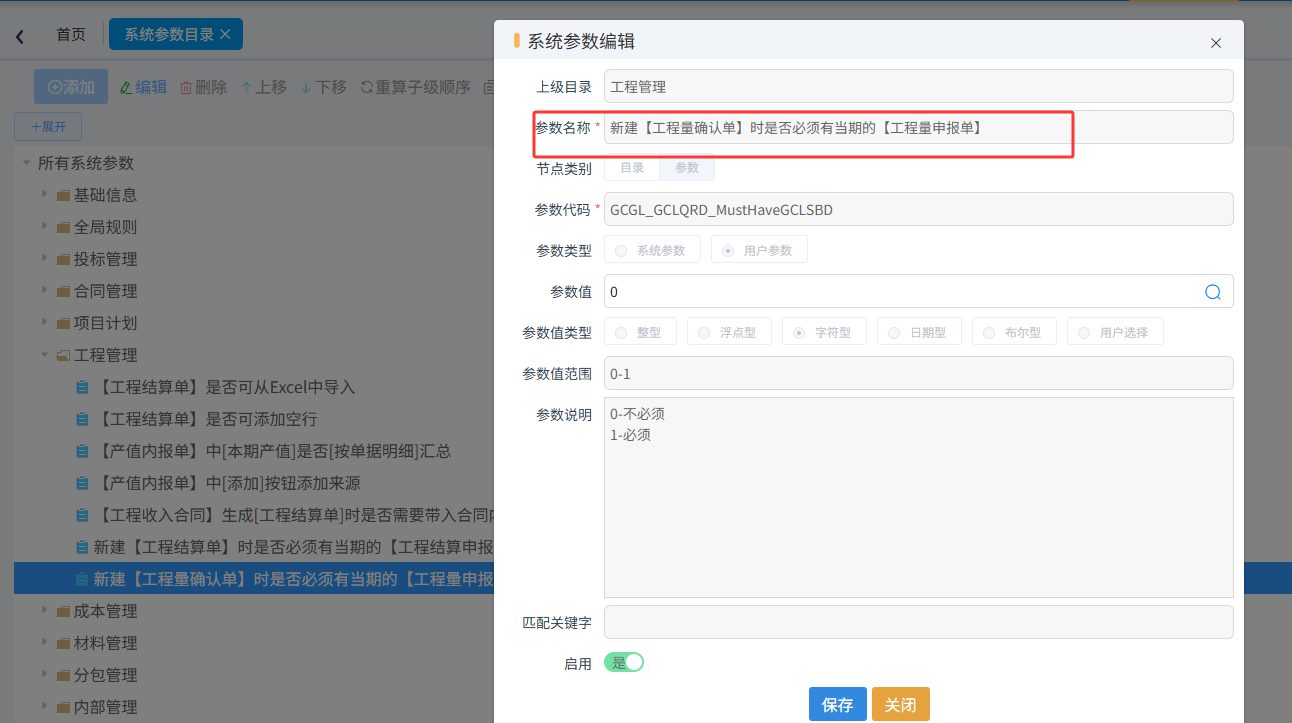The image size is (1292, 723).
Task: Click the document icon of 【工程结算单】是否可添加空行
Action: [82, 419]
